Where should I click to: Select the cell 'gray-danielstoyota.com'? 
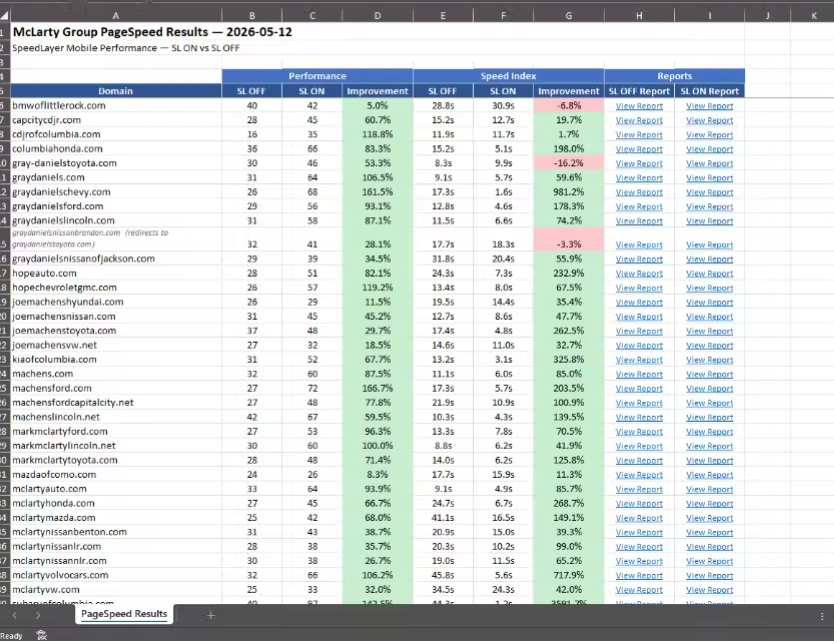[115, 163]
